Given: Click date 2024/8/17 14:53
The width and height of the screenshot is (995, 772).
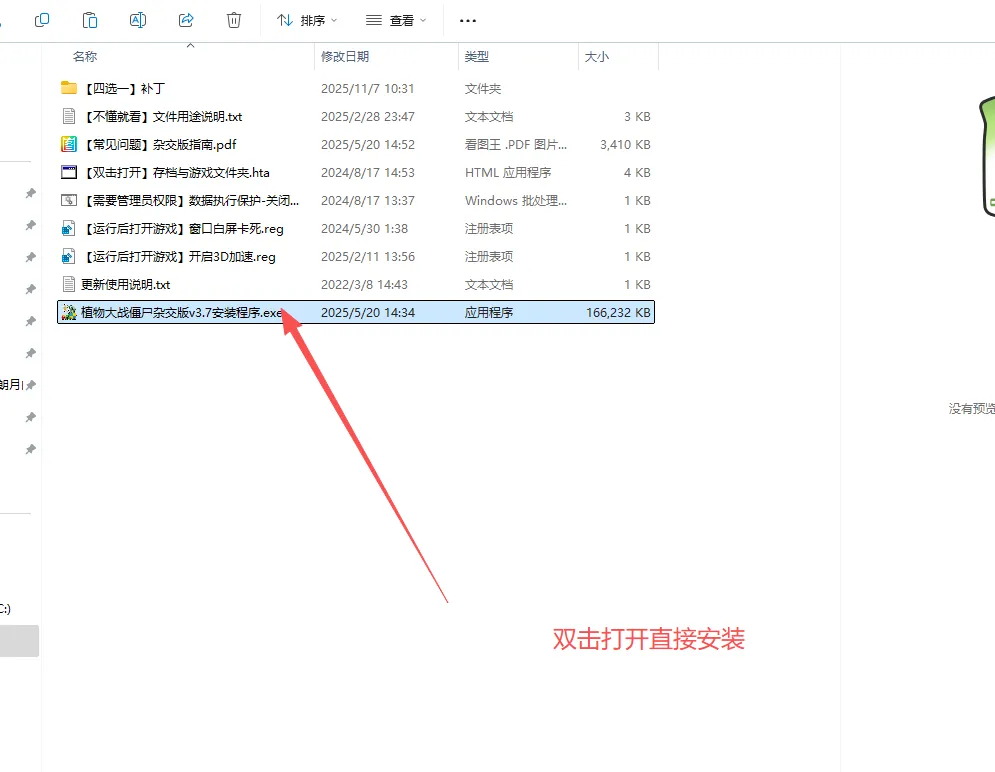Looking at the screenshot, I should pyautogui.click(x=368, y=173).
